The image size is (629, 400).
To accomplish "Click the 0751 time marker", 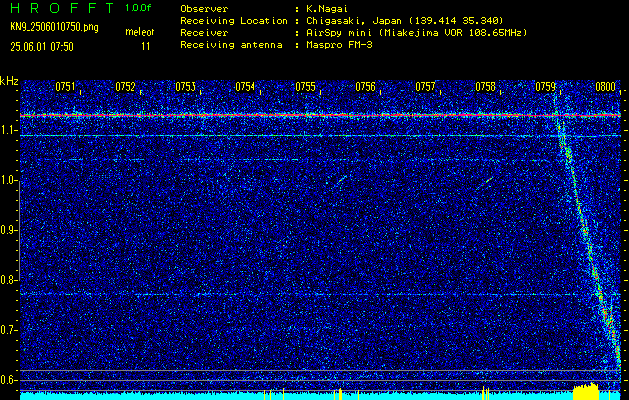I will click(65, 87).
